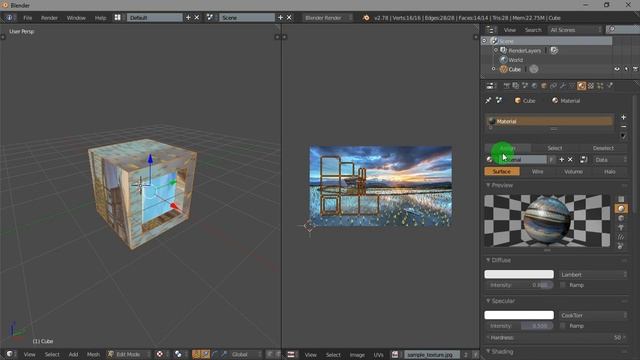Click the outliner editor type icon
640x360 pixels.
(490, 30)
